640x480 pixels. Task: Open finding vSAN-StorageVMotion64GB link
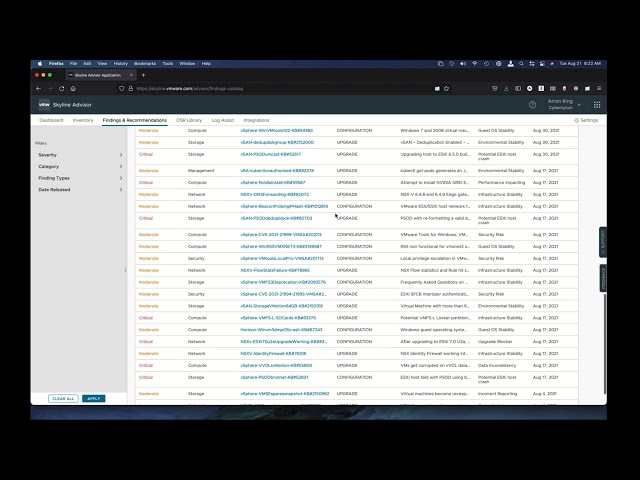282,306
